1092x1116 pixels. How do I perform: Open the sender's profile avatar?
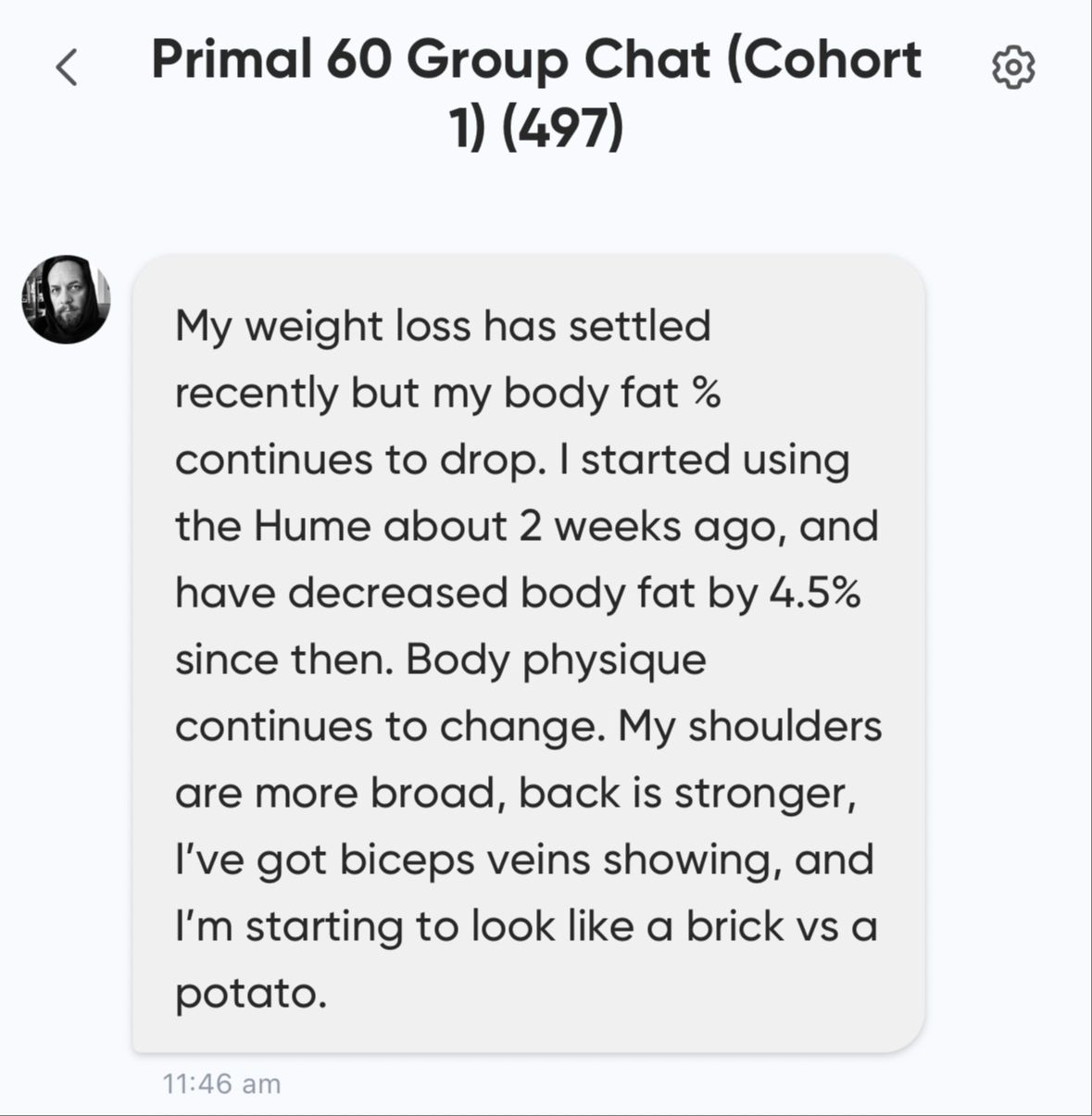tap(67, 299)
